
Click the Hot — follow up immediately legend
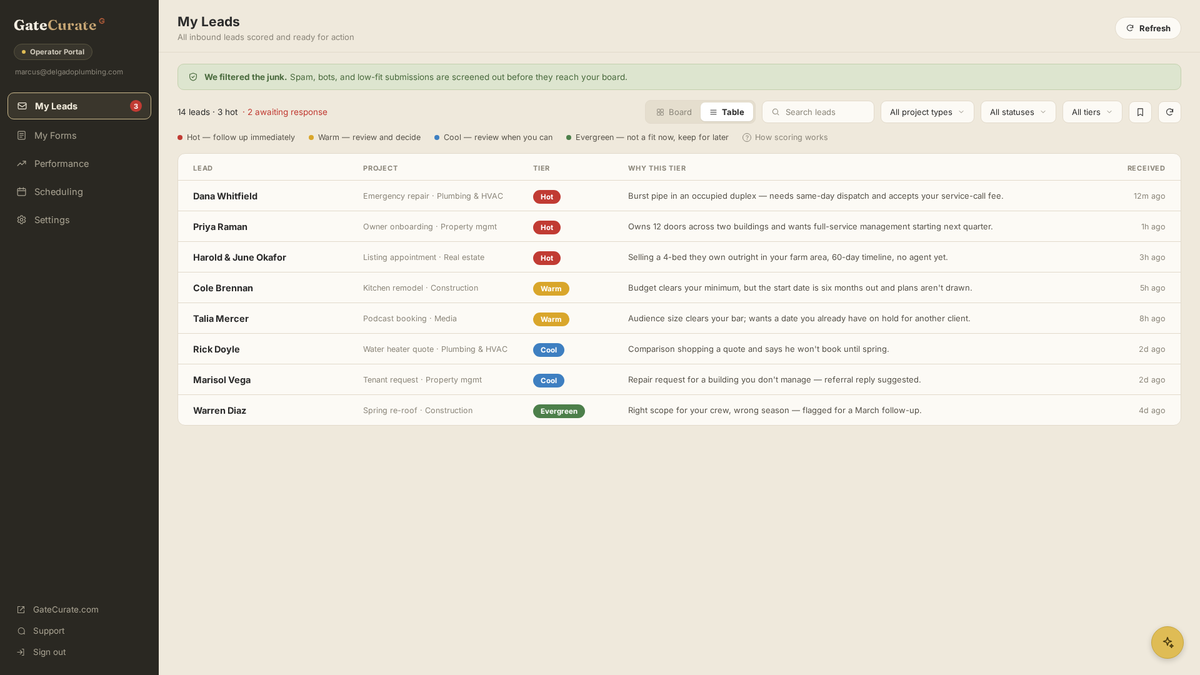tap(236, 138)
